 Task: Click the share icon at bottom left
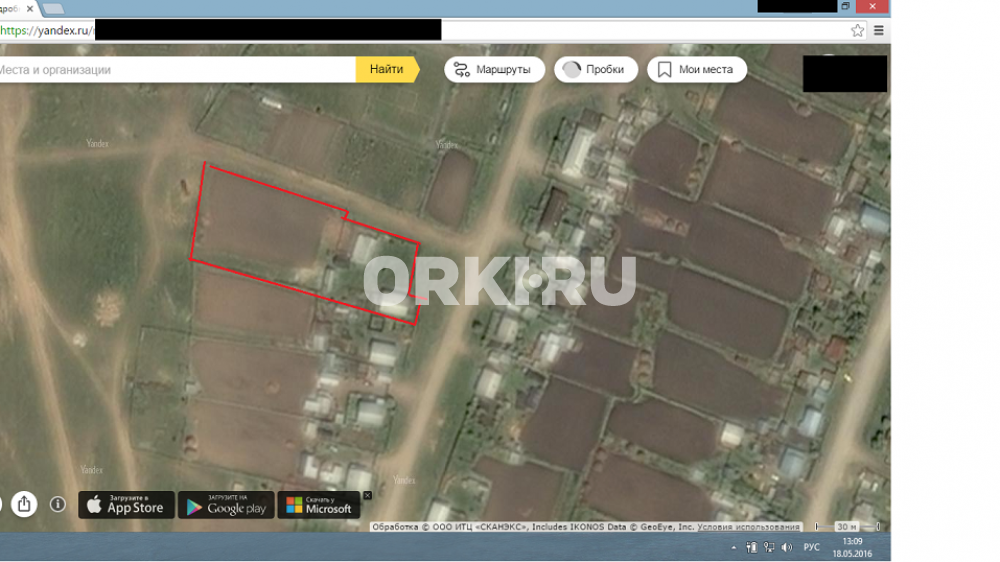pos(24,504)
